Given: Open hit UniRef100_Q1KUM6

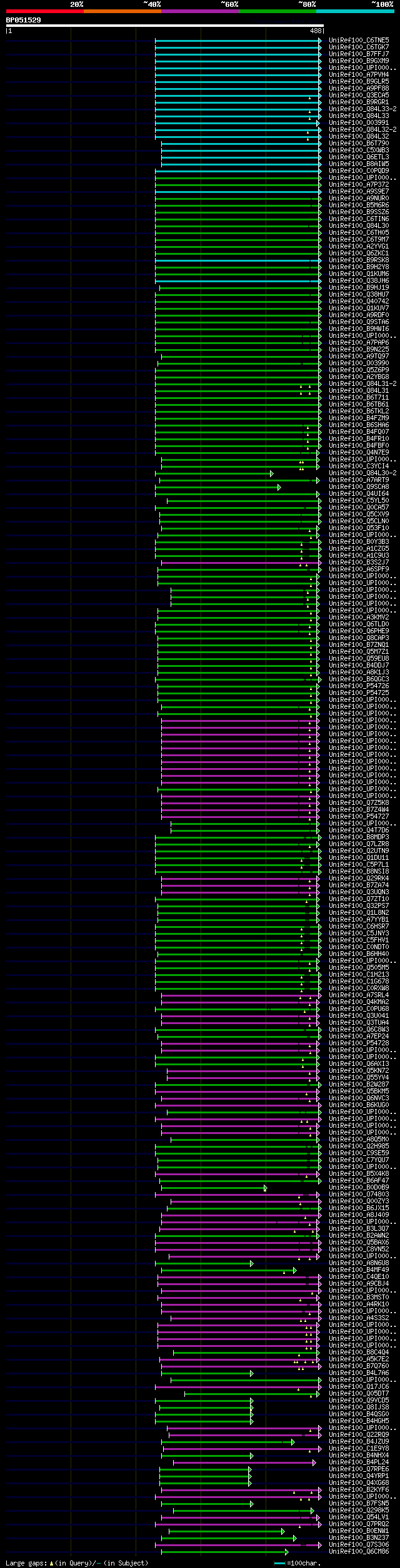Looking at the screenshot, I should (x=359, y=274).
